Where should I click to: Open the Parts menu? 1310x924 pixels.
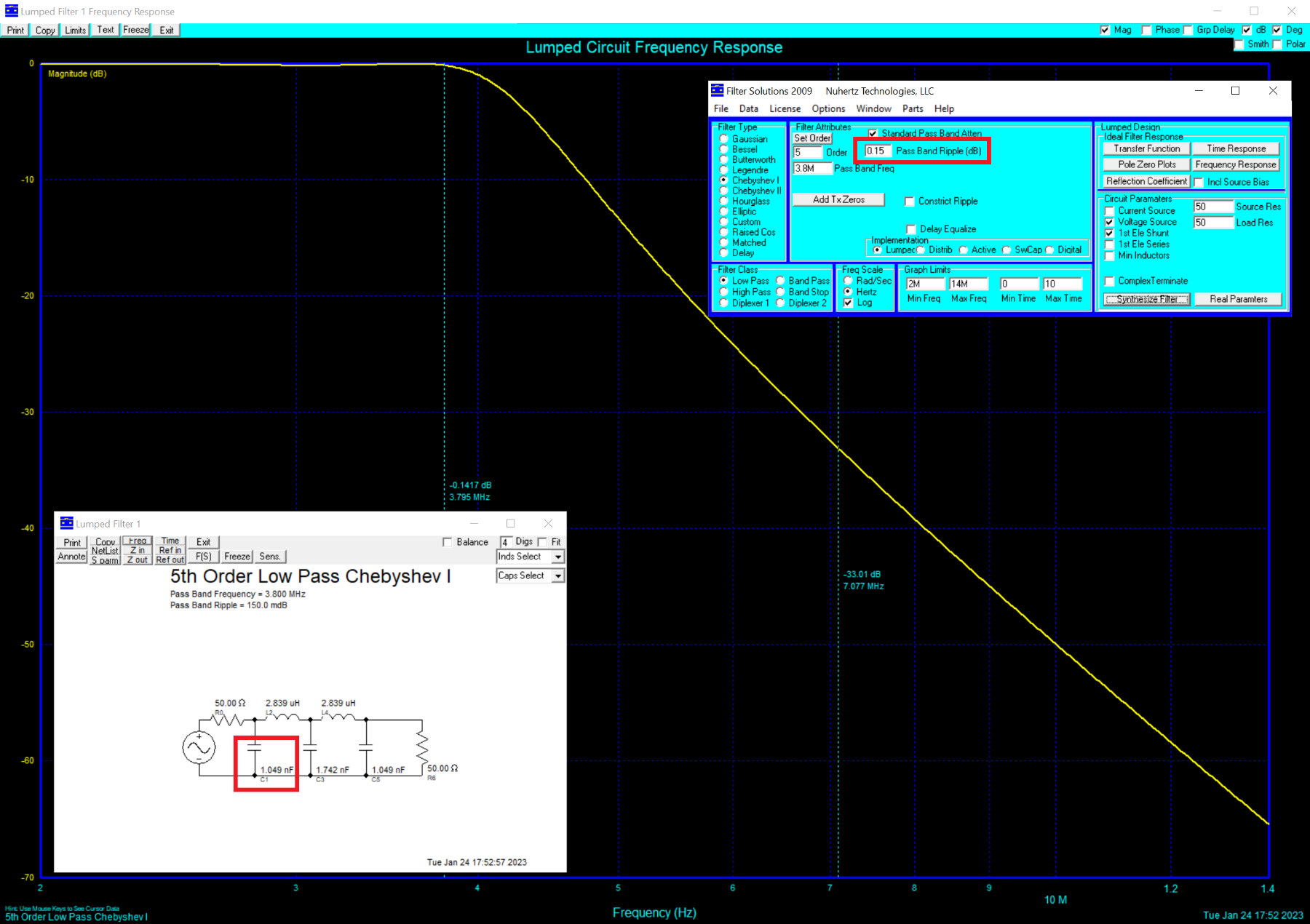click(x=912, y=108)
